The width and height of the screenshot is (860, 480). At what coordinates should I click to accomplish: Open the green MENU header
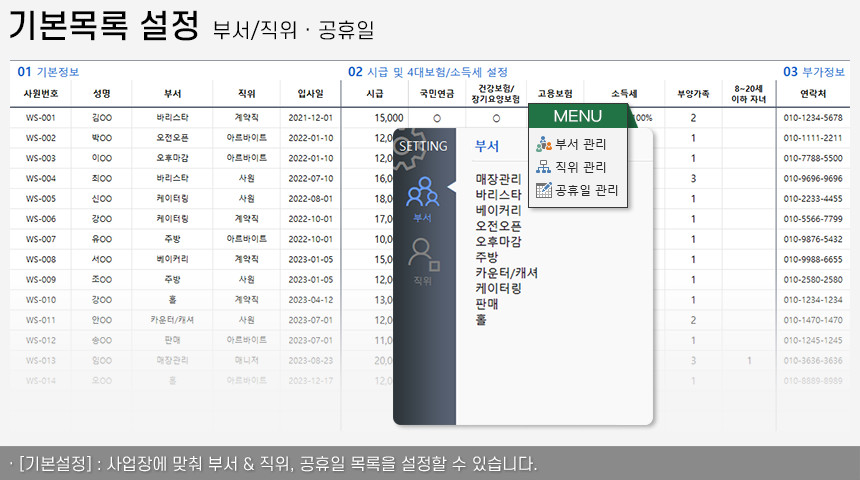click(577, 116)
